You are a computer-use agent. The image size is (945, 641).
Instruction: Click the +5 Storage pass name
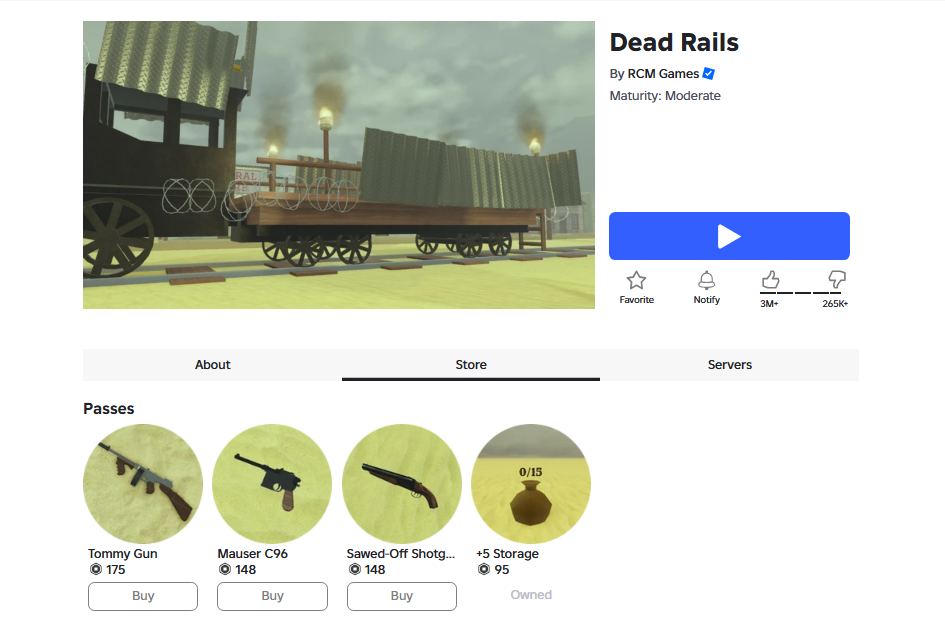(x=507, y=554)
